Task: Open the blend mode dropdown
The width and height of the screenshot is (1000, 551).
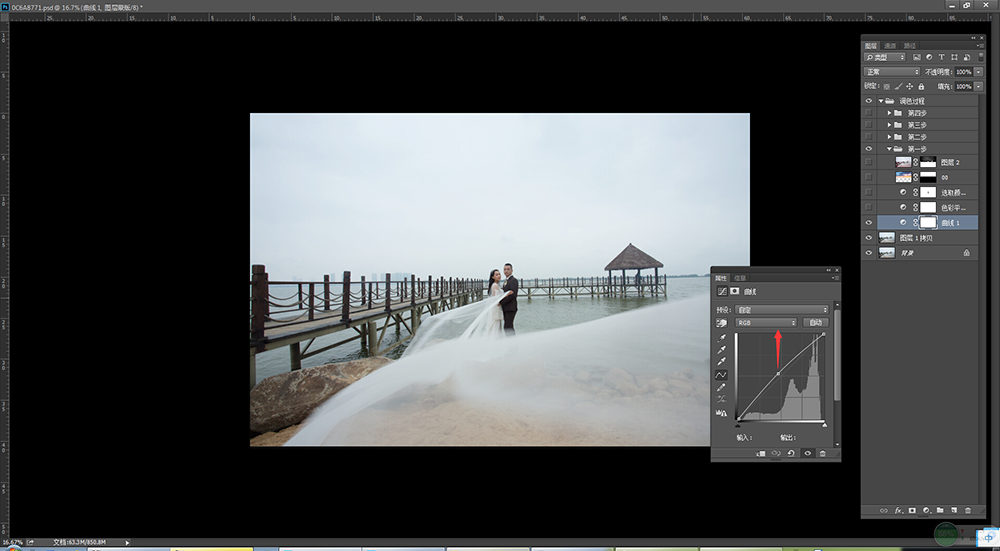Action: click(x=891, y=72)
